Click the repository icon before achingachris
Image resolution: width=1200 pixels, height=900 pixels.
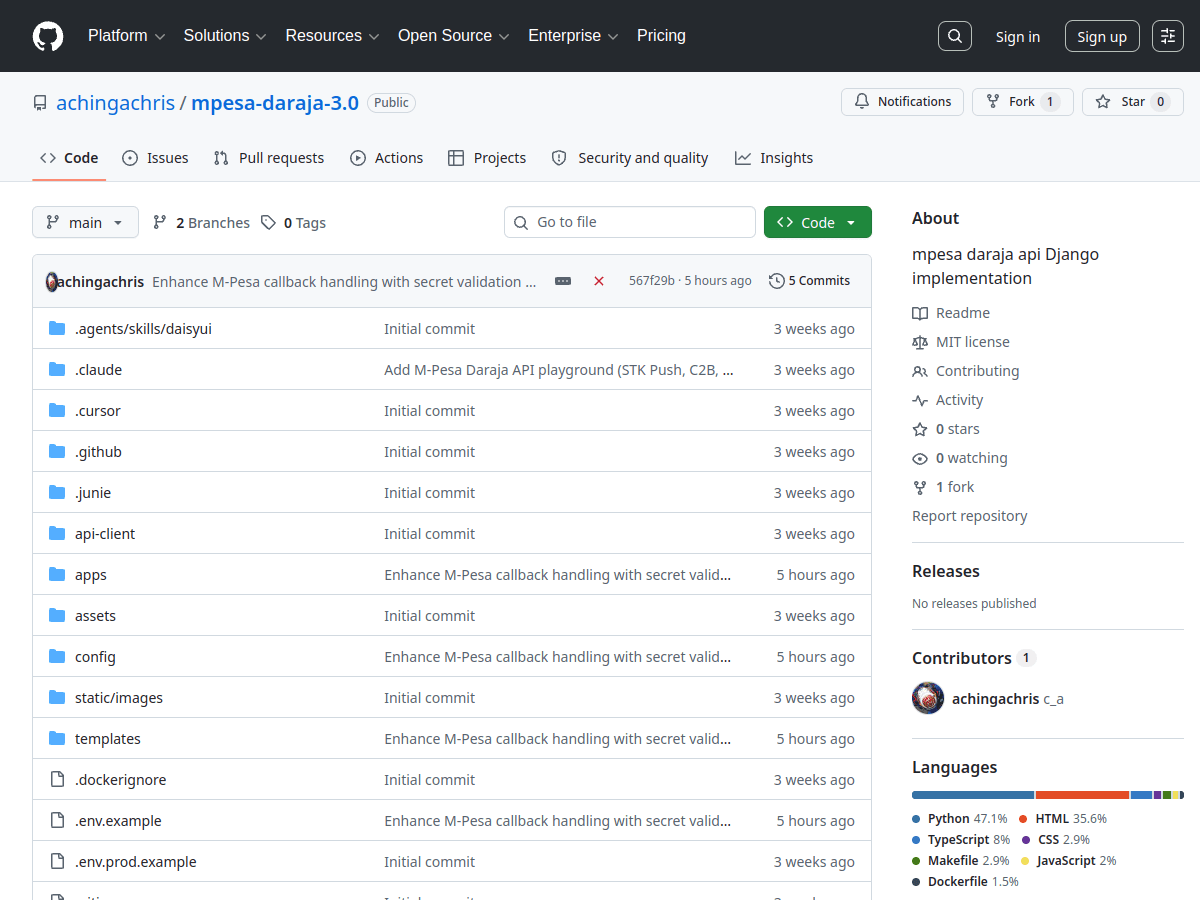click(x=40, y=102)
